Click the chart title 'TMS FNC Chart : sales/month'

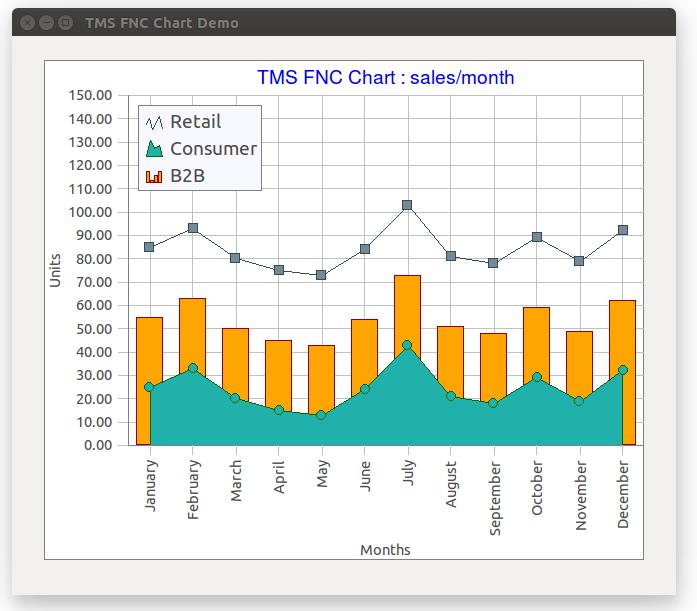point(385,77)
